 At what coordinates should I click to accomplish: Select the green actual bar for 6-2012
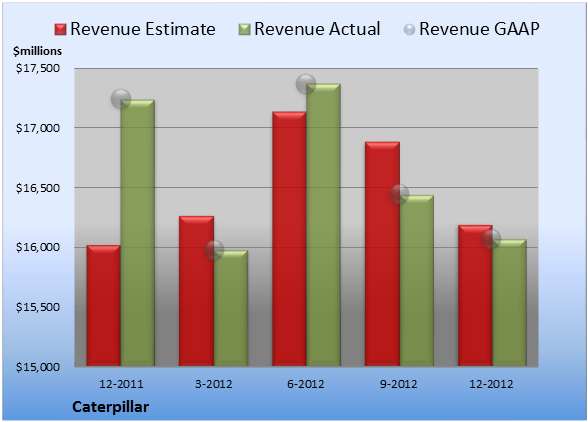click(323, 225)
